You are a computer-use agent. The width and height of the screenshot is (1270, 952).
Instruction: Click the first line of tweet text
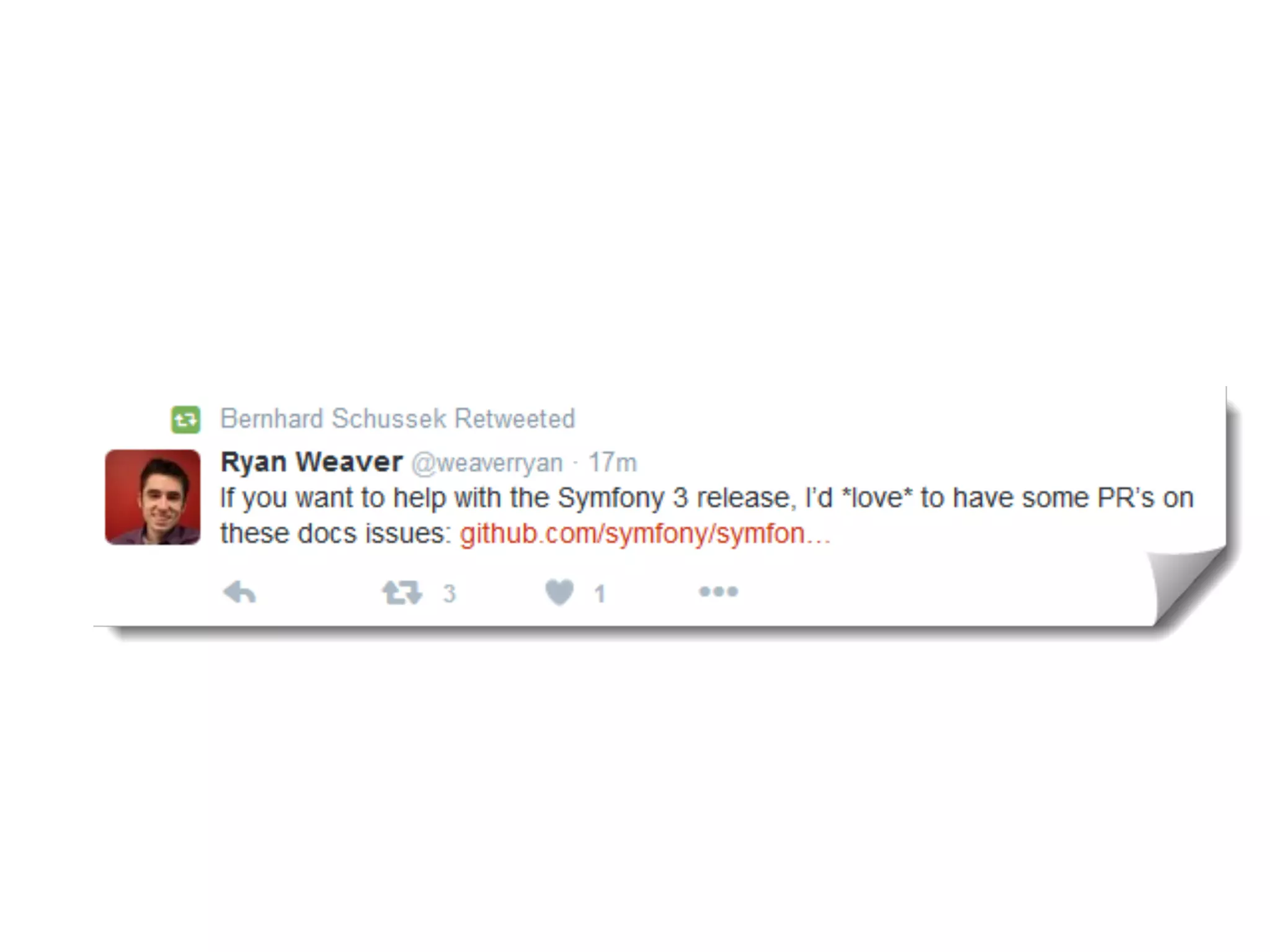(707, 498)
